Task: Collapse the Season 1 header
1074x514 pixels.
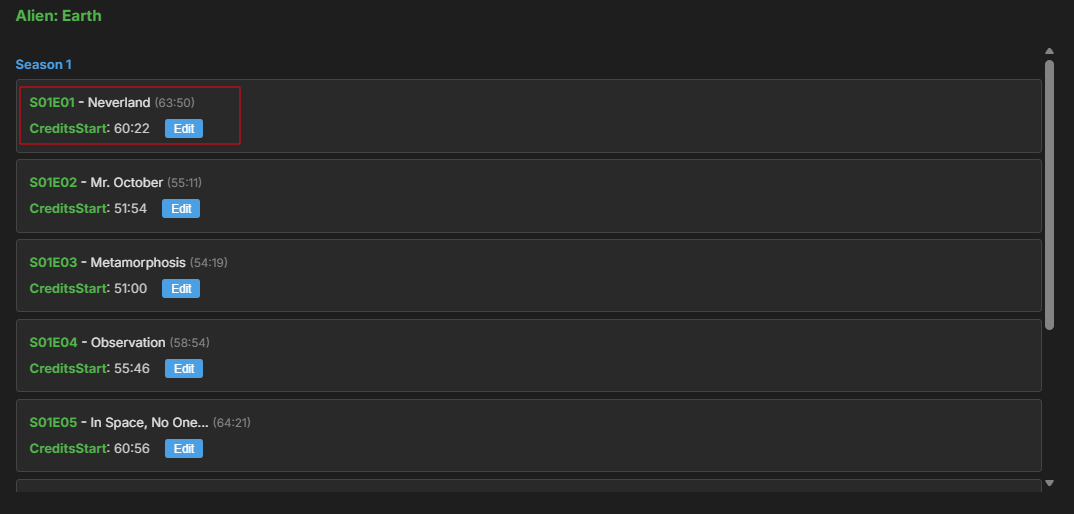Action: click(43, 65)
